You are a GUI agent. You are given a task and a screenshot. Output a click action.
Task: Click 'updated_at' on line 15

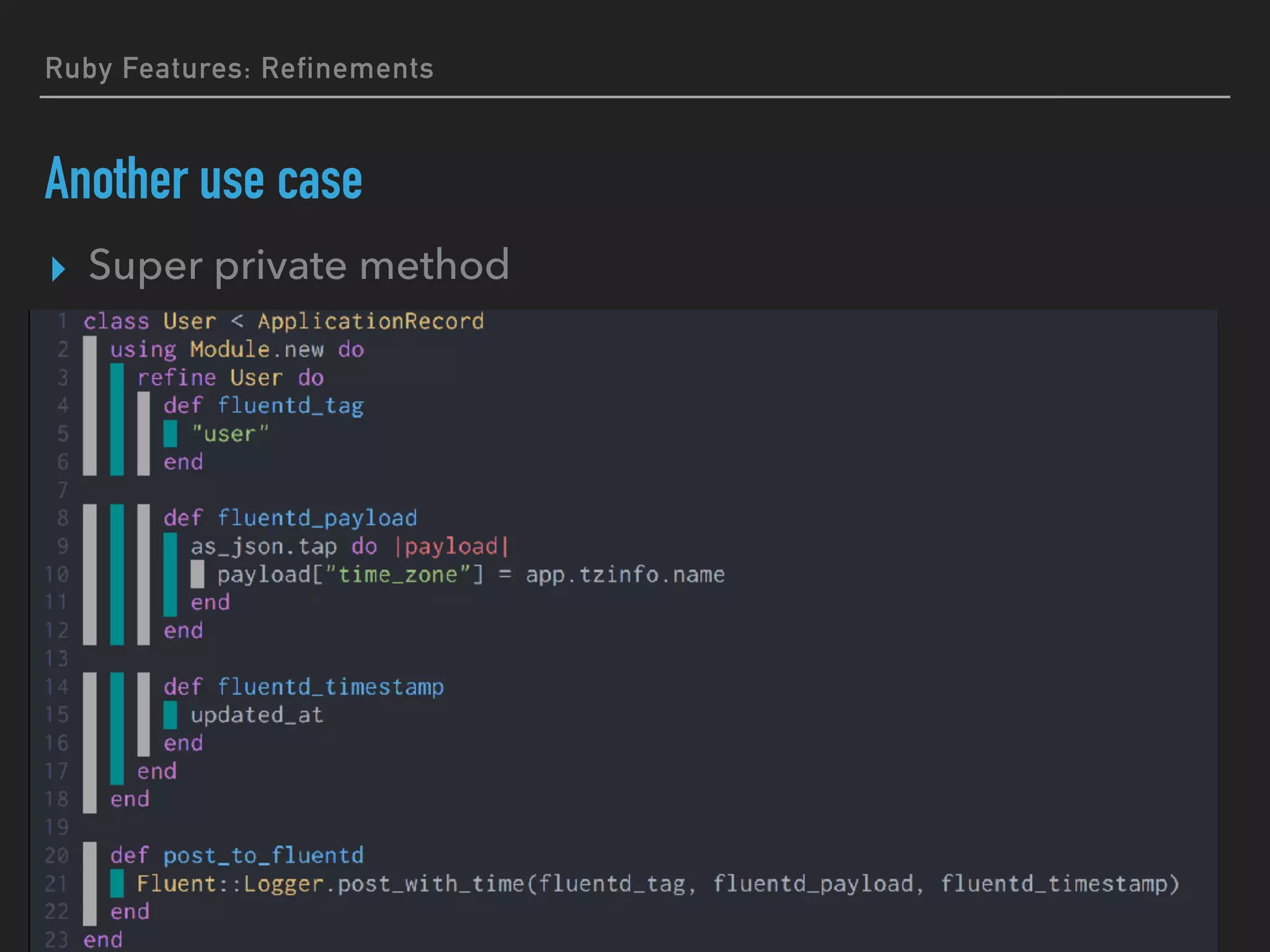point(257,715)
